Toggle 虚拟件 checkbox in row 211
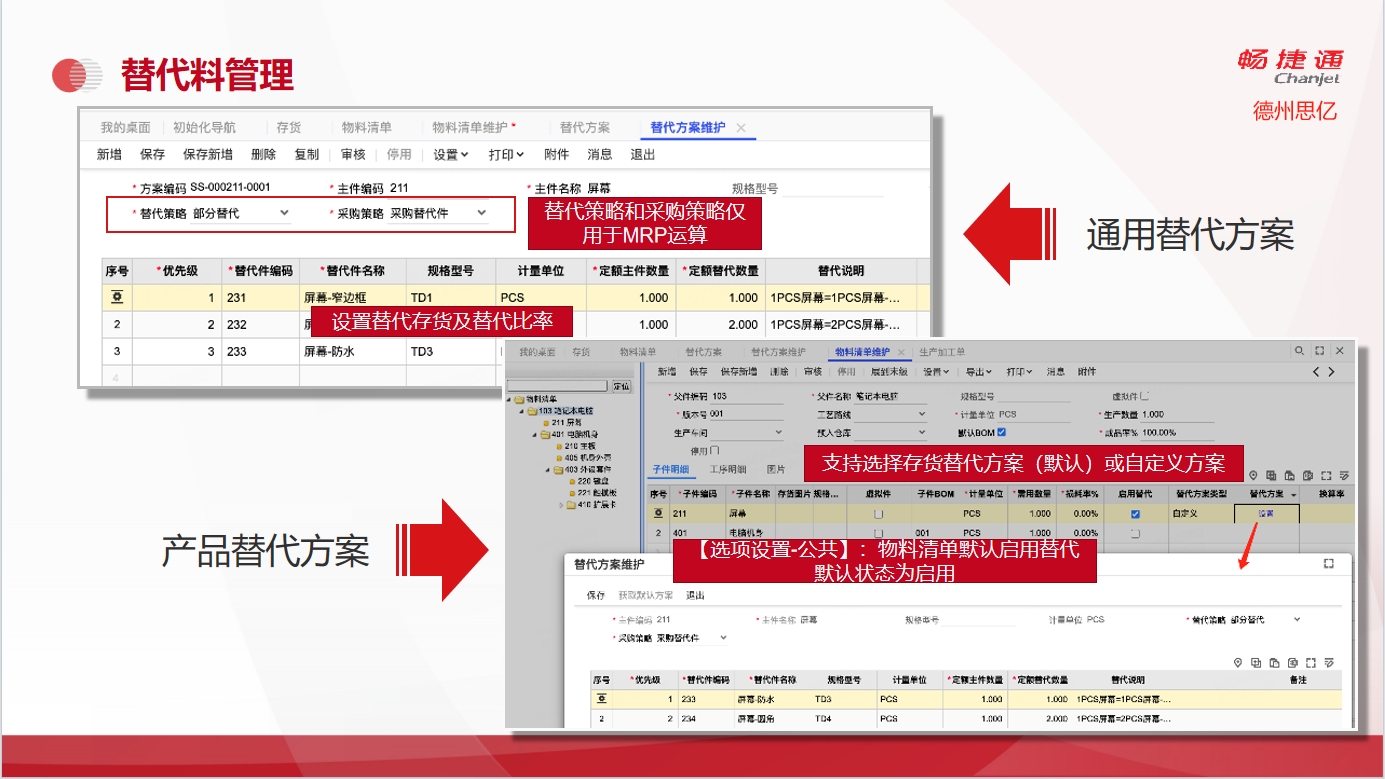1385x779 pixels. (879, 514)
